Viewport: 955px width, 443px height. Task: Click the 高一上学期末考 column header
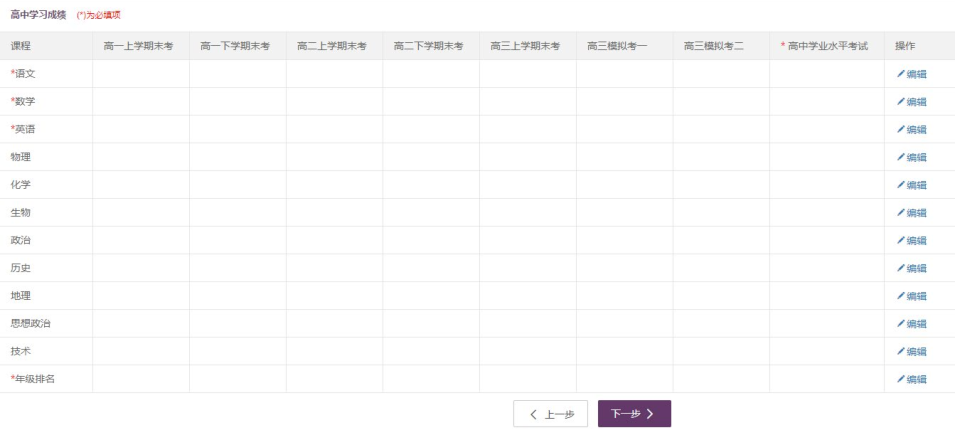point(138,46)
